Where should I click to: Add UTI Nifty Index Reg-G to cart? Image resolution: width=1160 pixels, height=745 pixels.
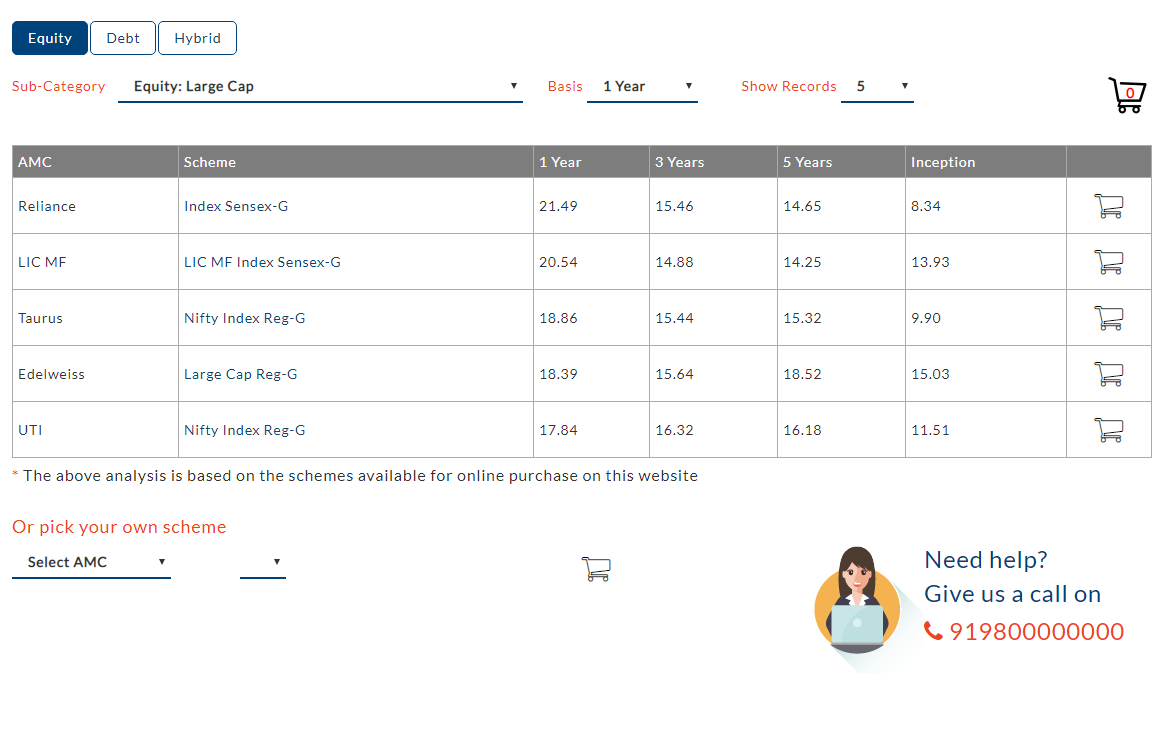coord(1108,430)
